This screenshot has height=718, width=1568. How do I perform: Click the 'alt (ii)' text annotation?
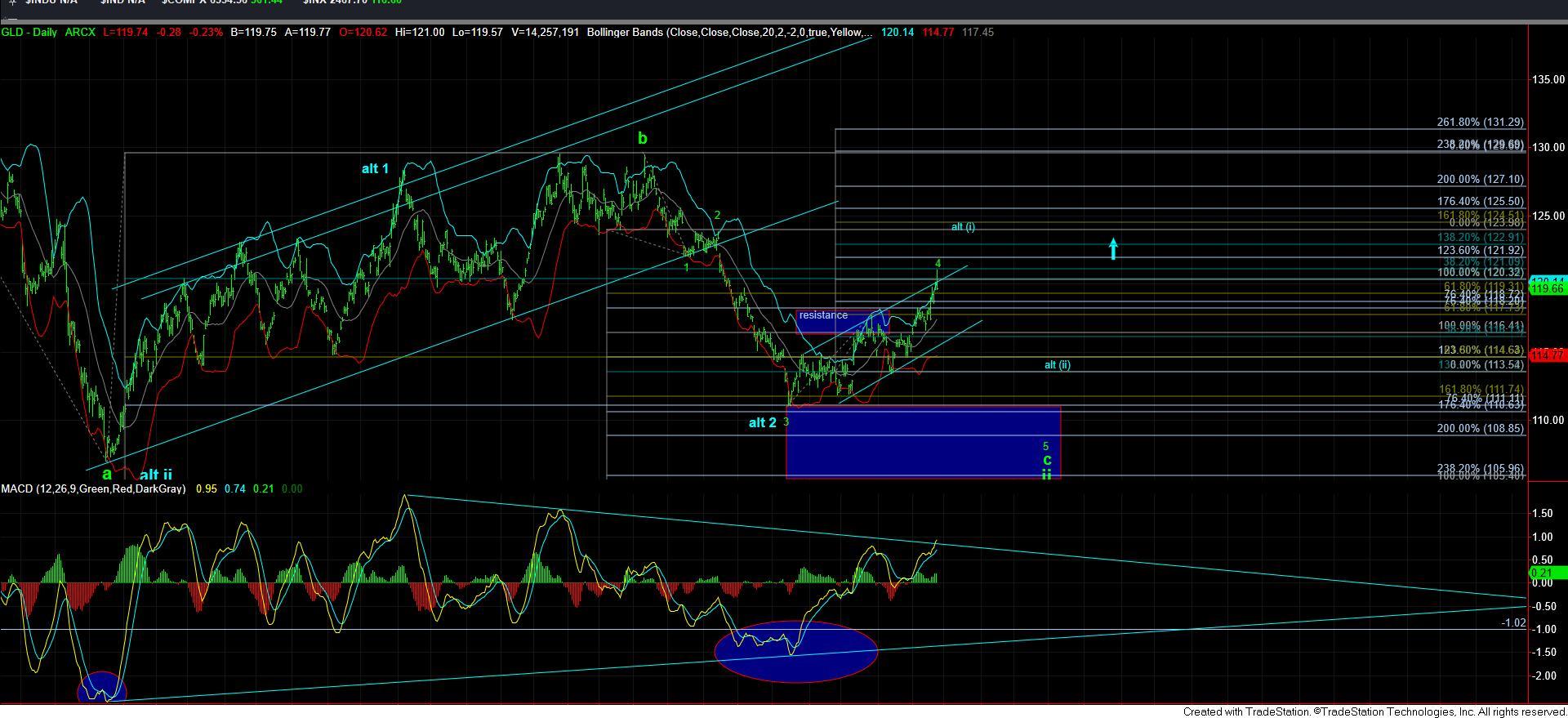pos(1057,365)
